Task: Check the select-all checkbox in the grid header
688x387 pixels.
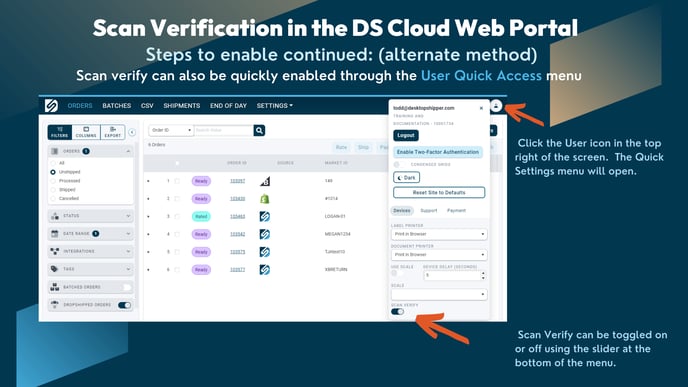Action: coord(177,163)
